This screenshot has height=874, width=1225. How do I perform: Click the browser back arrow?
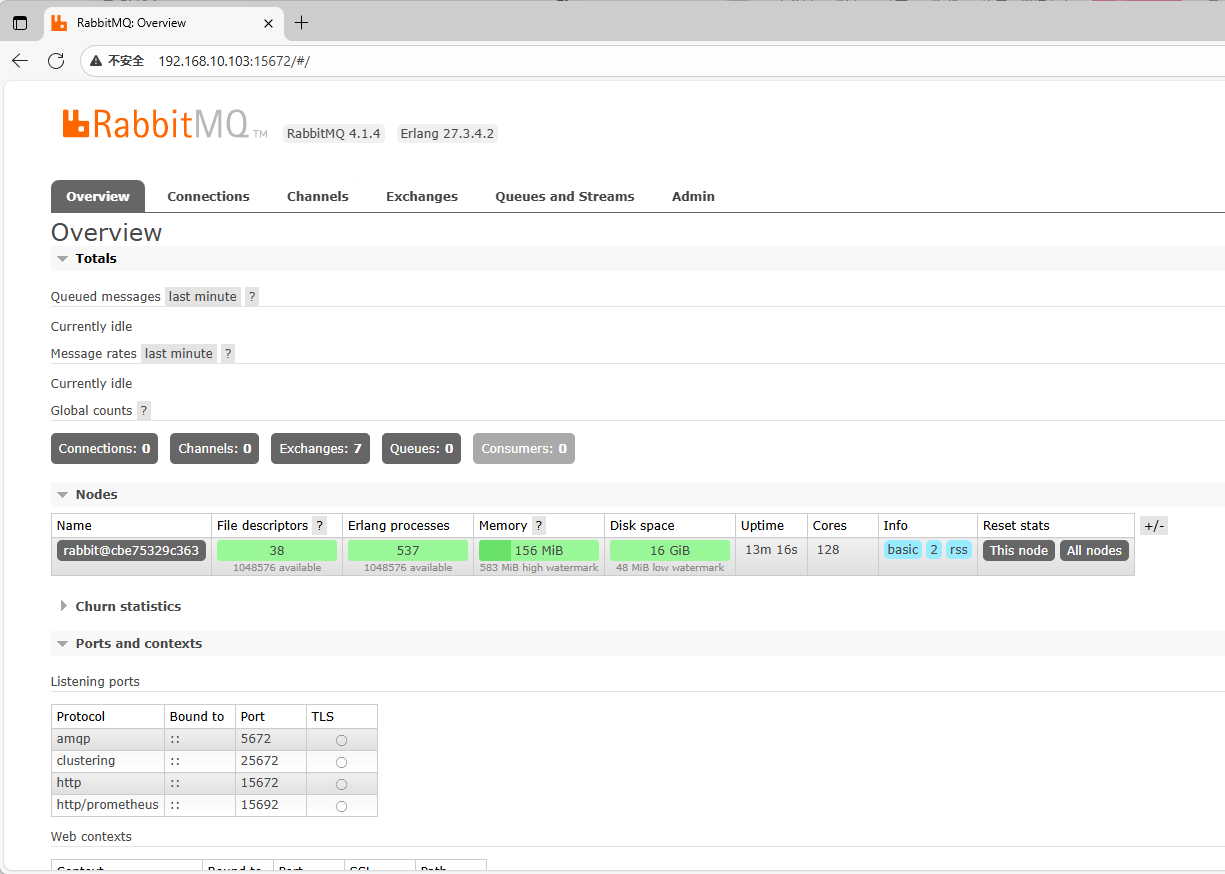click(x=20, y=61)
